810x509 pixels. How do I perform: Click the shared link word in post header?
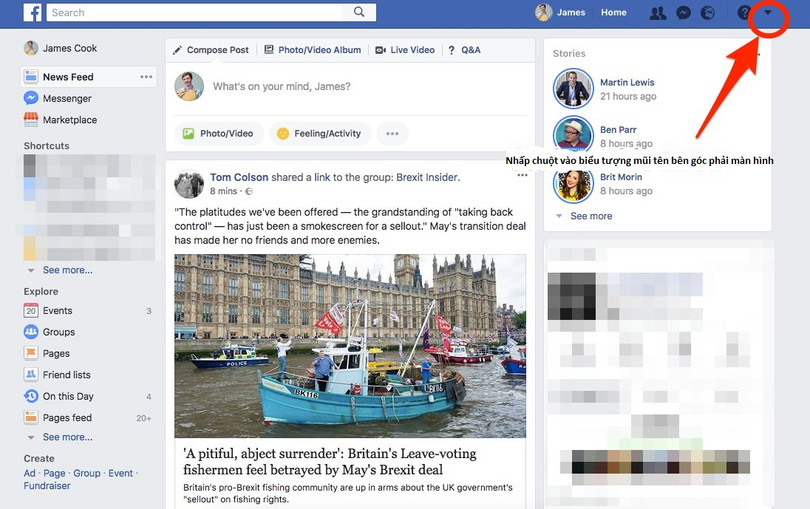coord(322,177)
